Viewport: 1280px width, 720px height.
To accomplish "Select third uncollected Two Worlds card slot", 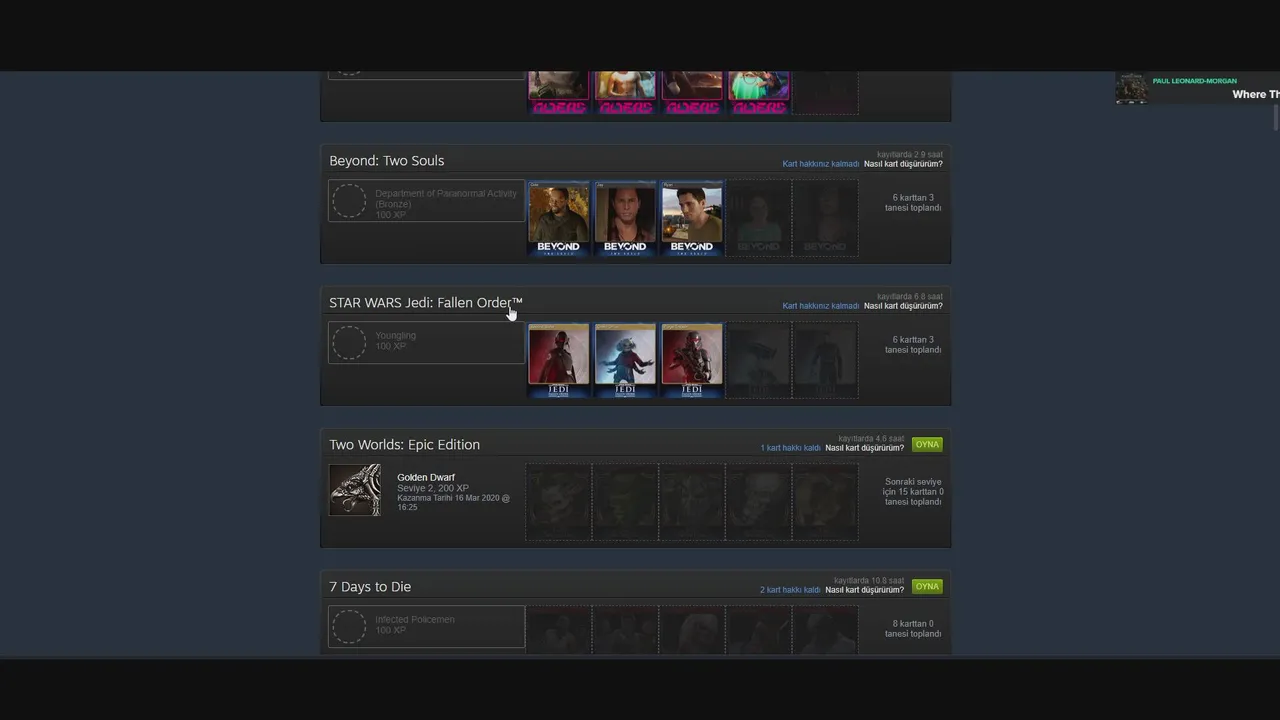I will 692,502.
